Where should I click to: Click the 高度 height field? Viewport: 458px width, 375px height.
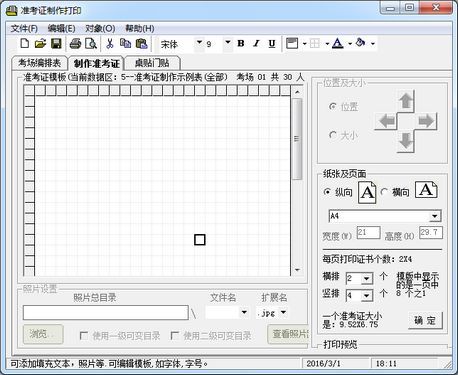pos(431,232)
